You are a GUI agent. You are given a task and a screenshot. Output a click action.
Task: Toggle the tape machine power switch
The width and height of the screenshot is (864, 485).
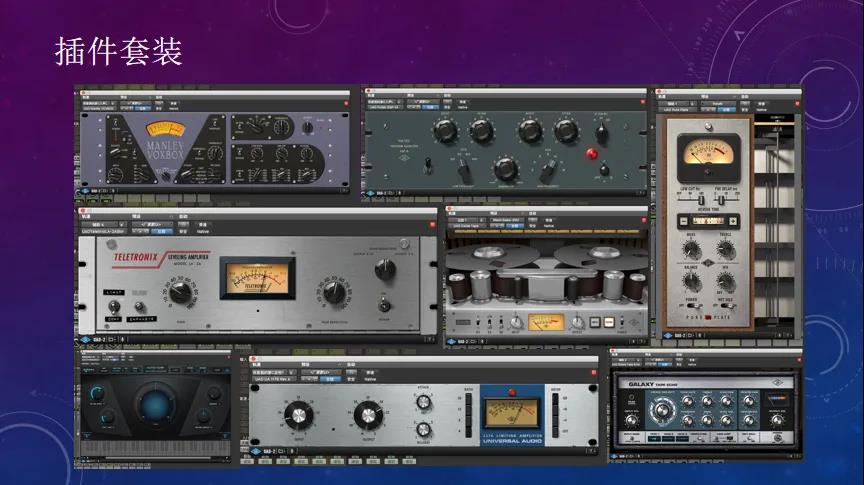coord(622,321)
